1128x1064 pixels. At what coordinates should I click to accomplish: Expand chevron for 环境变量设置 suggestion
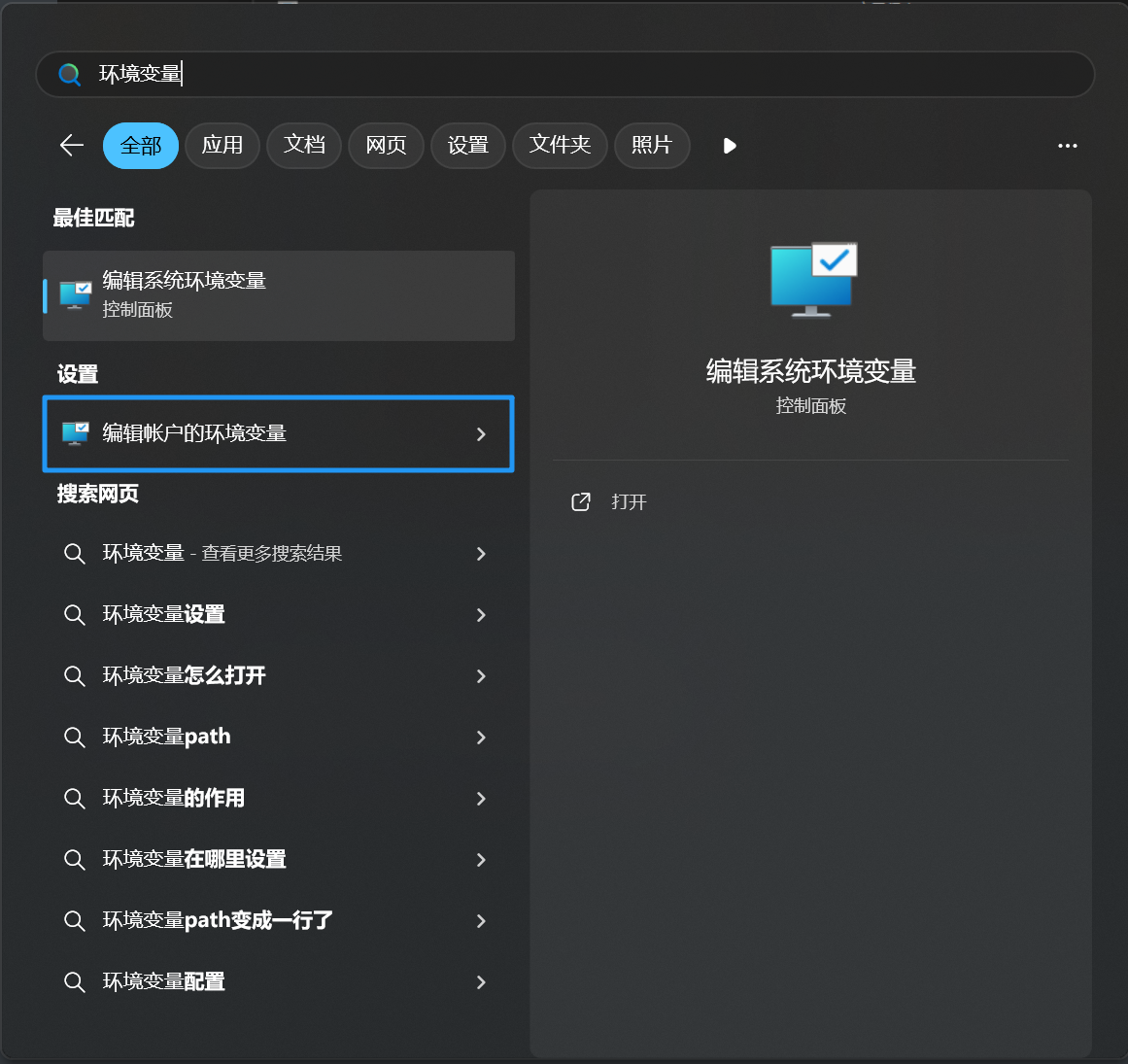tap(481, 615)
